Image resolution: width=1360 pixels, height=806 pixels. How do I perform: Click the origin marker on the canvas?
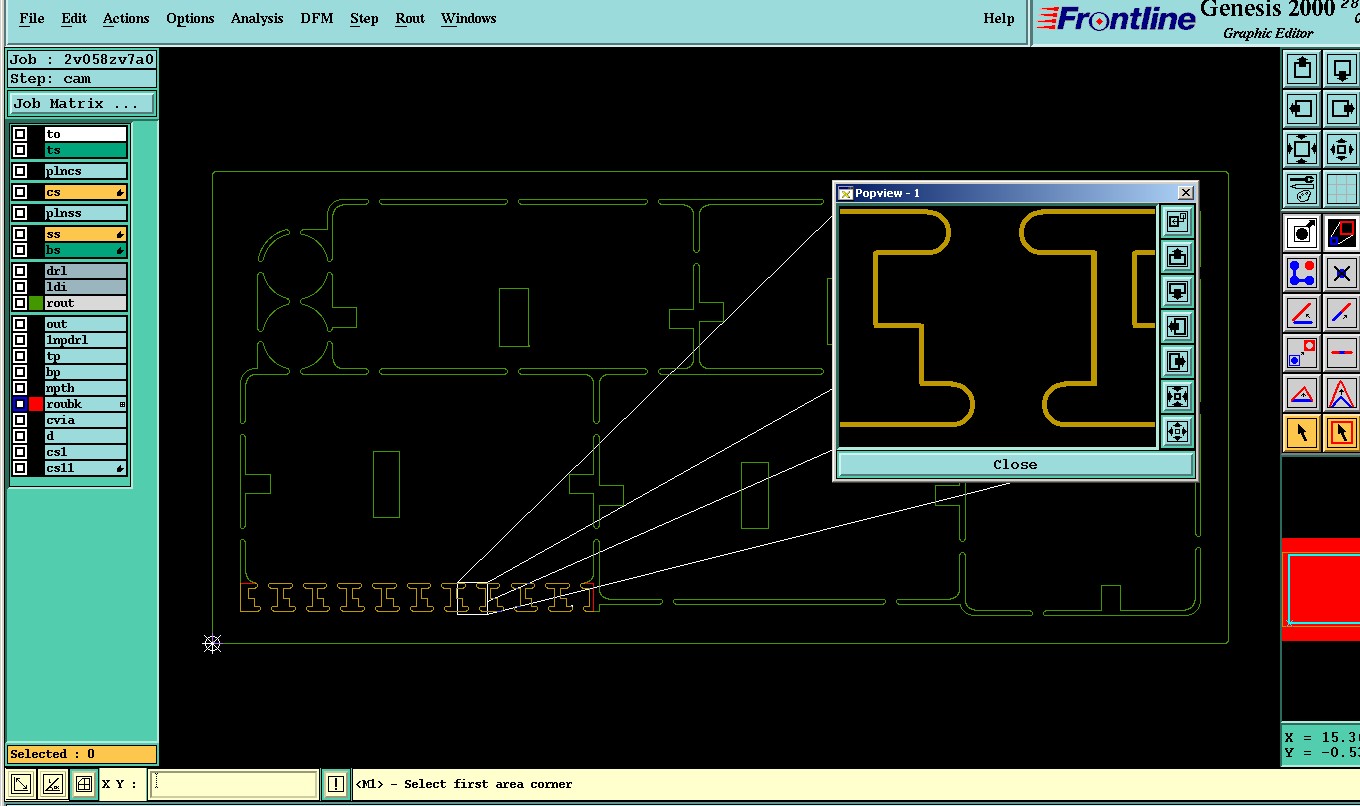tap(212, 644)
